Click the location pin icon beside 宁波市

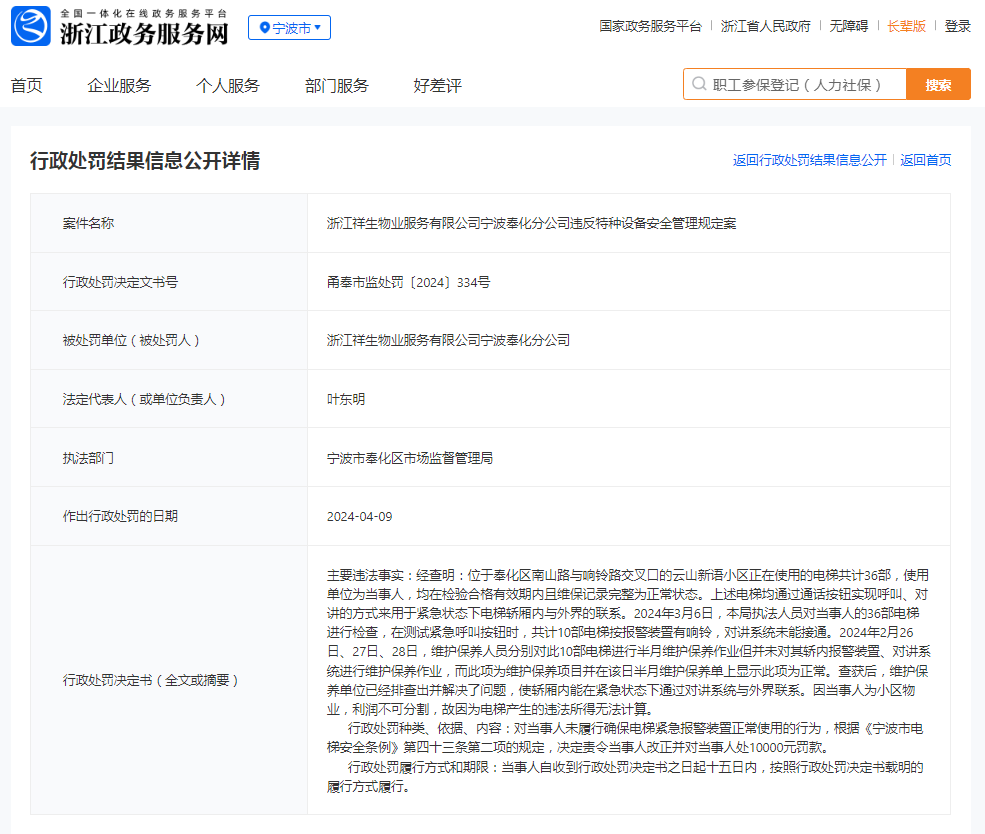(x=264, y=28)
